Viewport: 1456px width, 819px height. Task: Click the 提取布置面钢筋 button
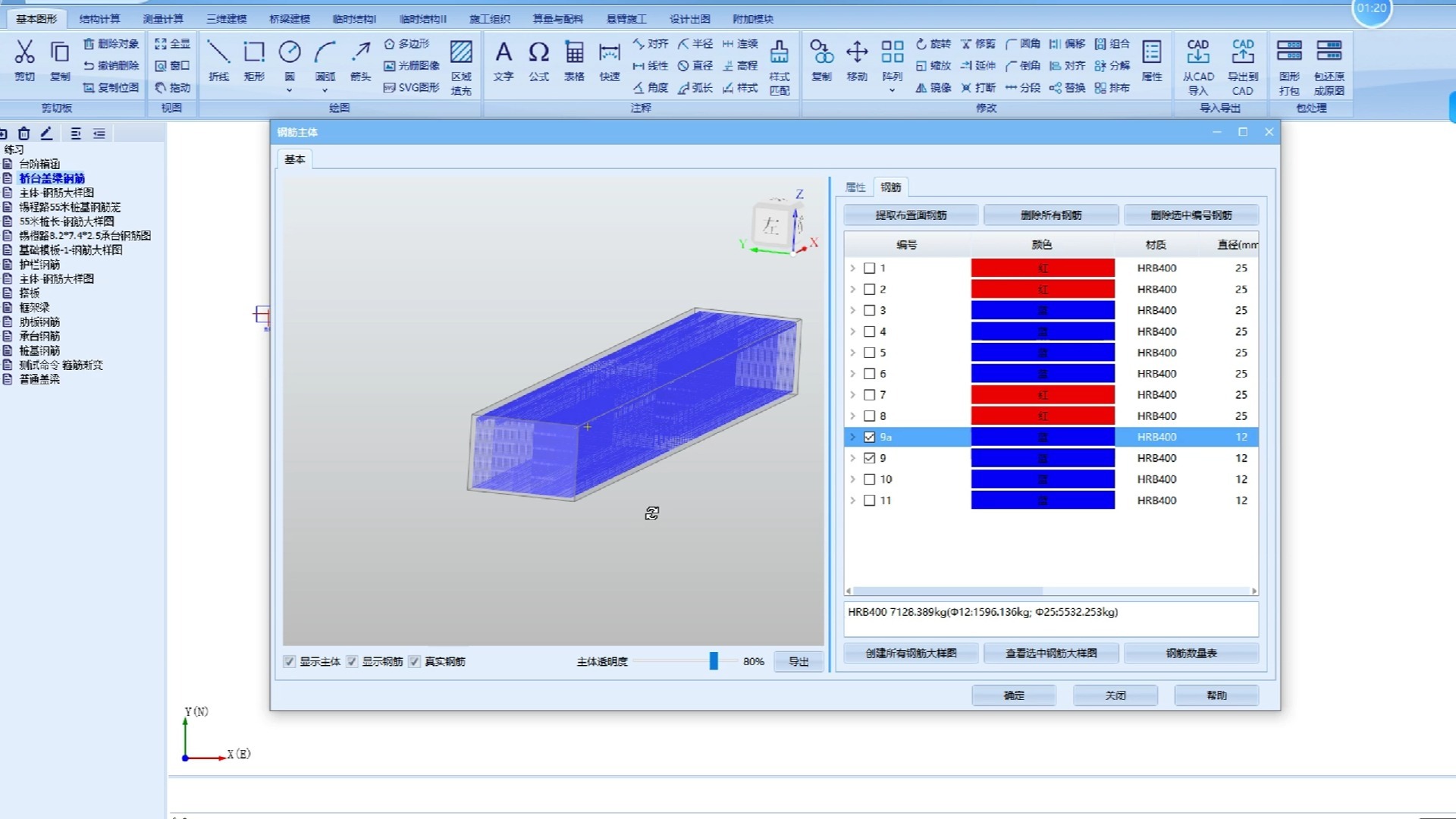(x=911, y=215)
